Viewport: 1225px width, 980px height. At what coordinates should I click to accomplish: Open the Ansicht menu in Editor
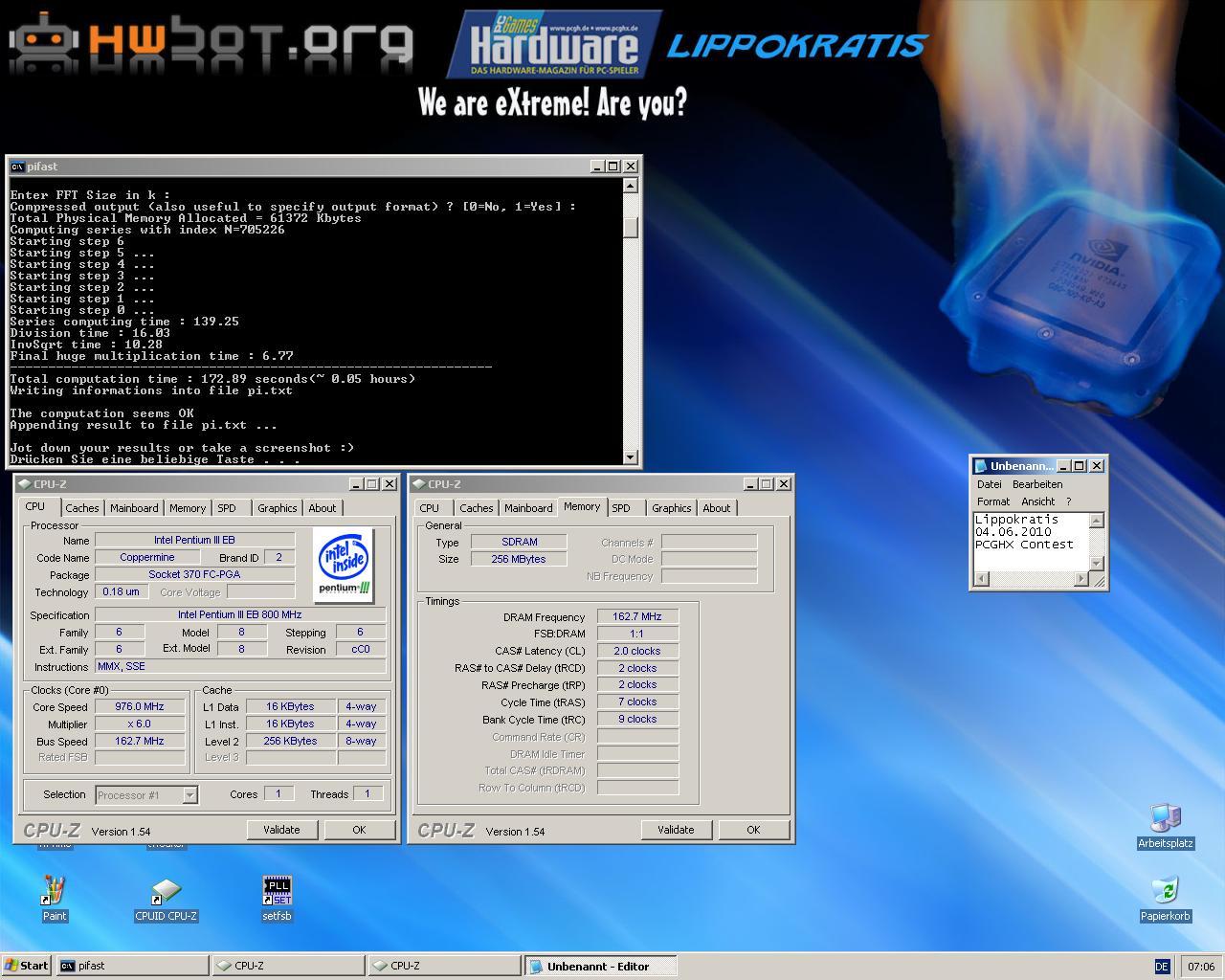point(1037,501)
